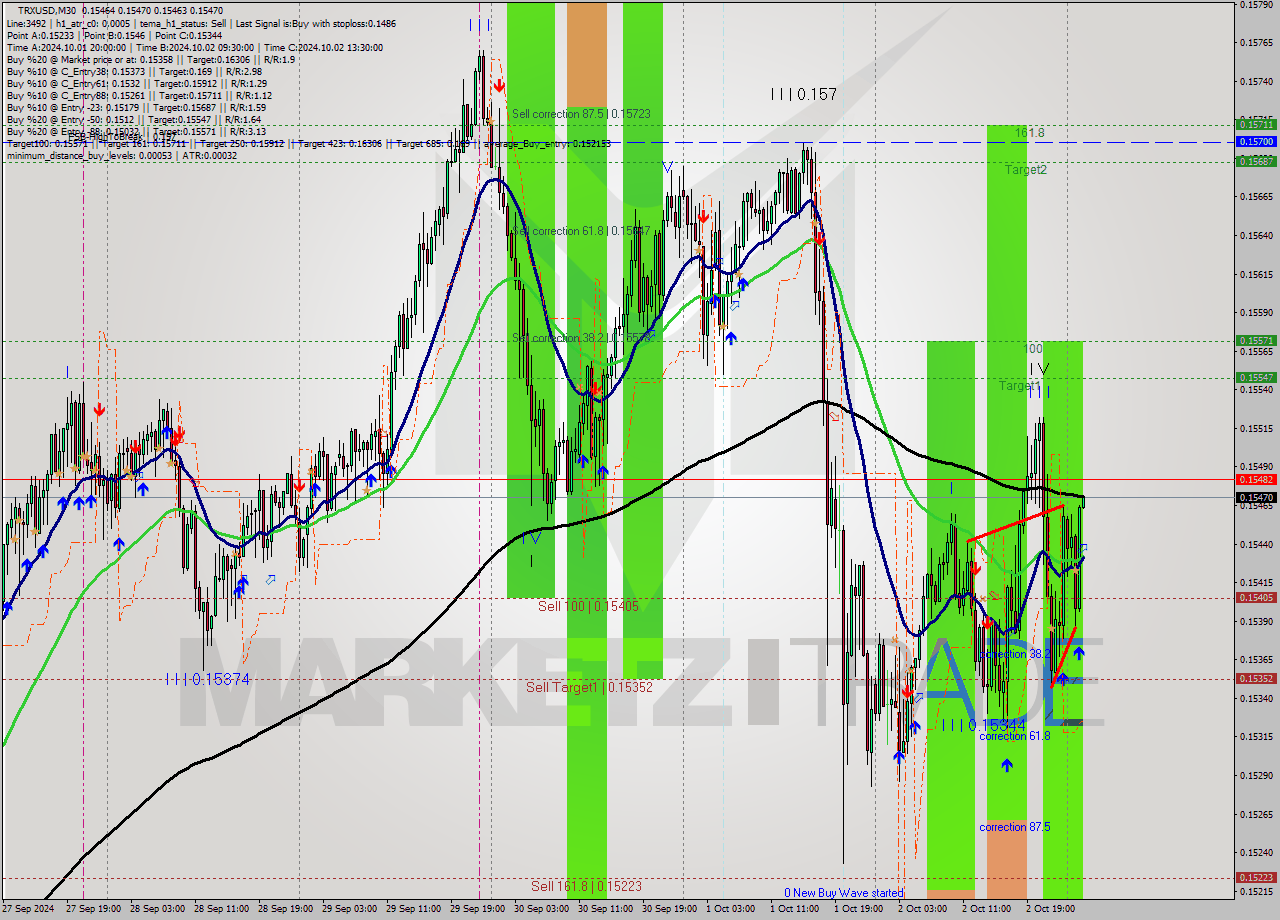This screenshot has width=1280, height=920.
Task: Select the 'Target2' label
Action: pos(1026,170)
